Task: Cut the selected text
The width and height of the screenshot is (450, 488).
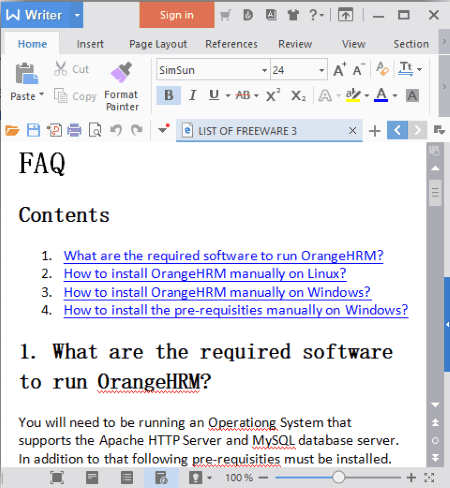Action: pyautogui.click(x=71, y=69)
